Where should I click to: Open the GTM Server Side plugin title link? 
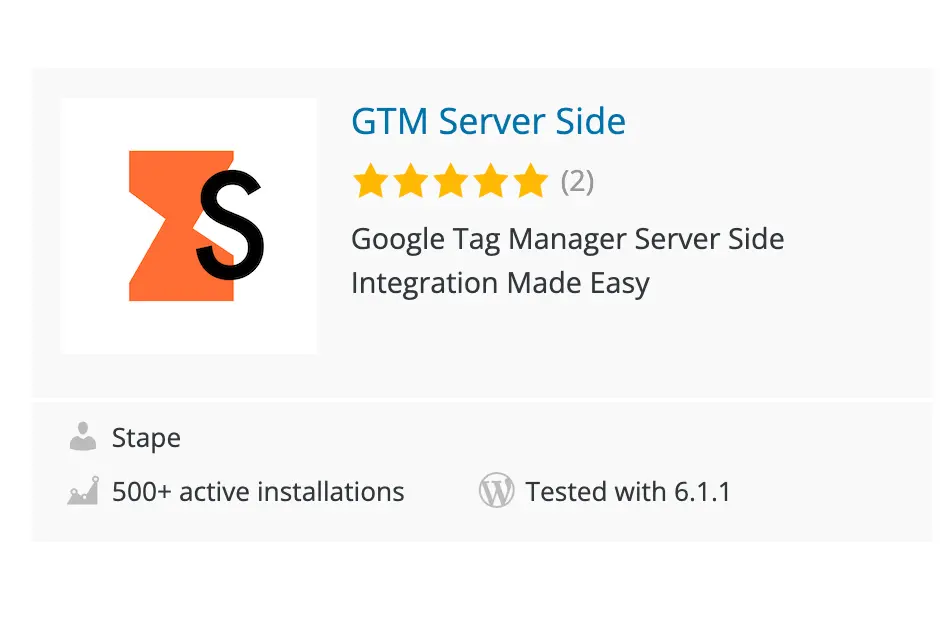[488, 121]
